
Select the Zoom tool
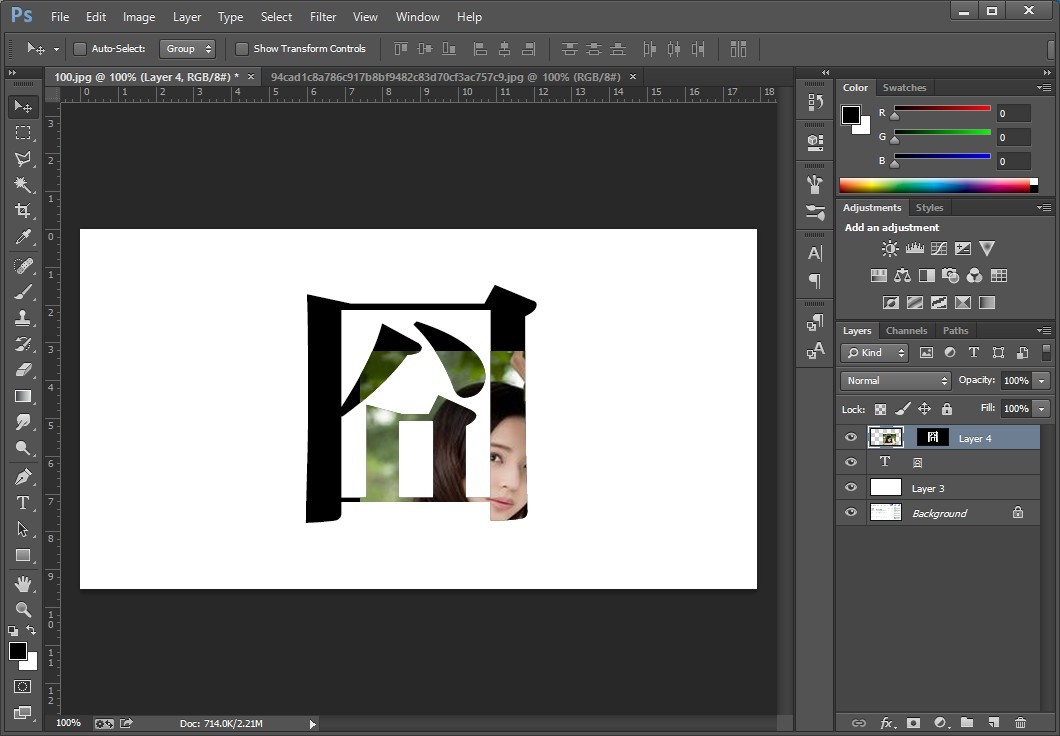pos(23,609)
